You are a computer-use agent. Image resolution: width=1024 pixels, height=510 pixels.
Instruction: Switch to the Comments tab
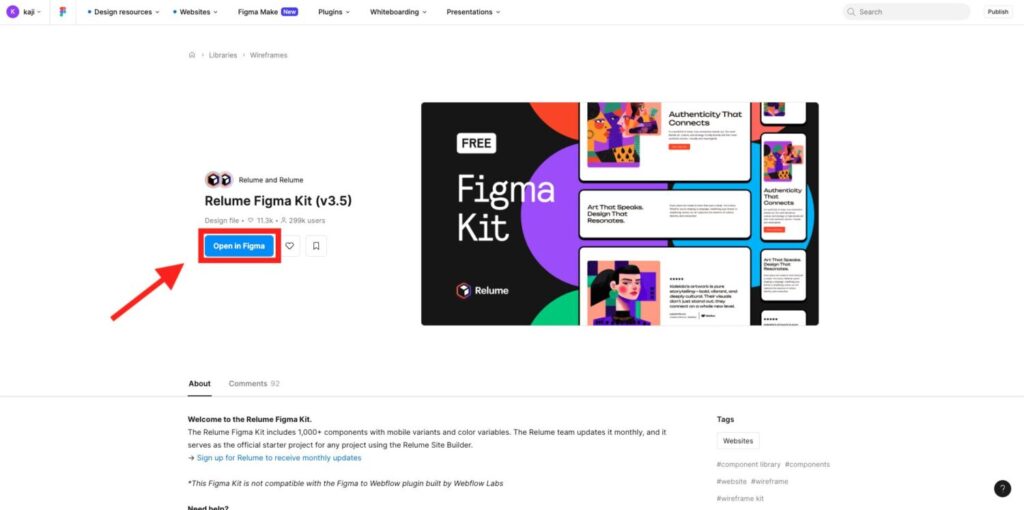pos(254,383)
